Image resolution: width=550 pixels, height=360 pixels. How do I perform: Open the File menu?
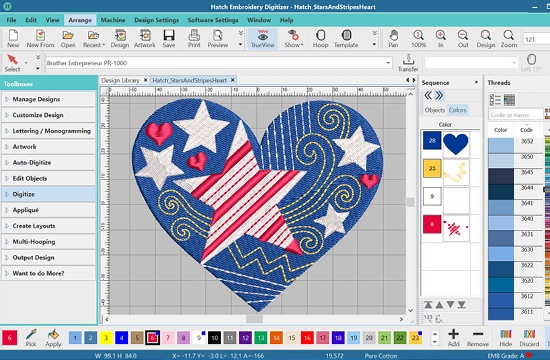(12, 20)
